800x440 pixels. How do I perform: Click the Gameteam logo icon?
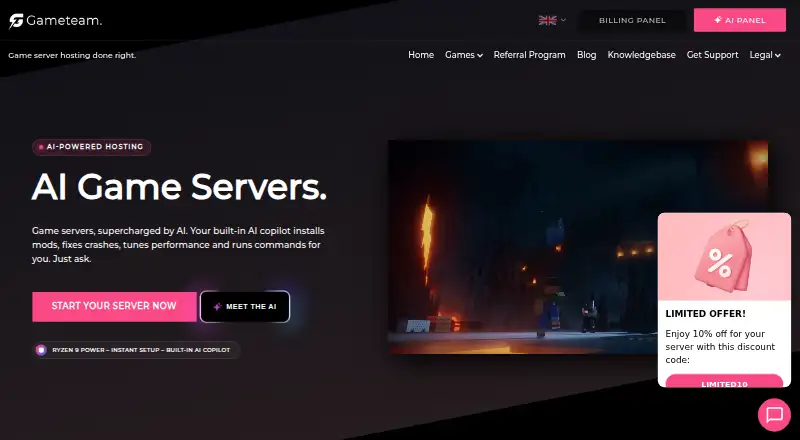click(x=16, y=21)
